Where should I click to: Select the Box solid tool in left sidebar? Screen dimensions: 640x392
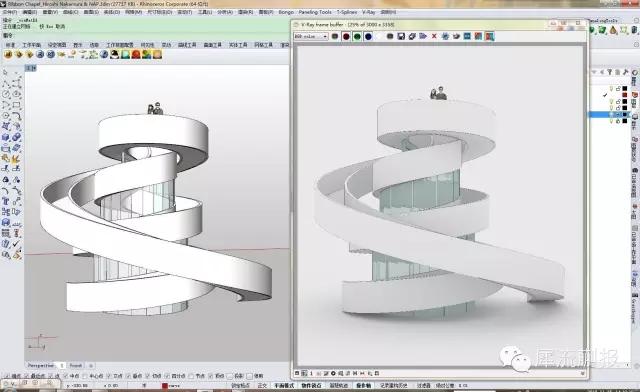(x=6, y=138)
